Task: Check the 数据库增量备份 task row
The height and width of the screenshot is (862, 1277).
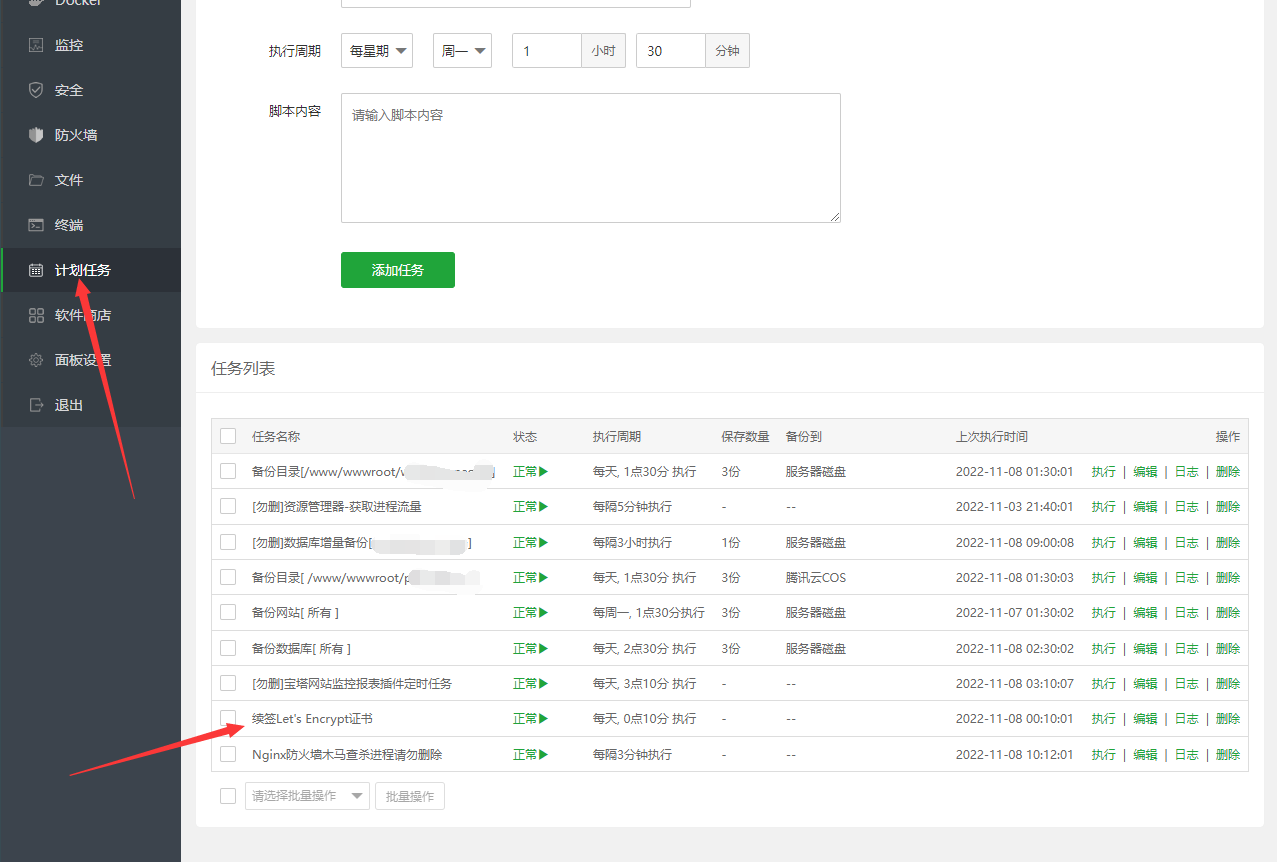Action: (x=228, y=542)
